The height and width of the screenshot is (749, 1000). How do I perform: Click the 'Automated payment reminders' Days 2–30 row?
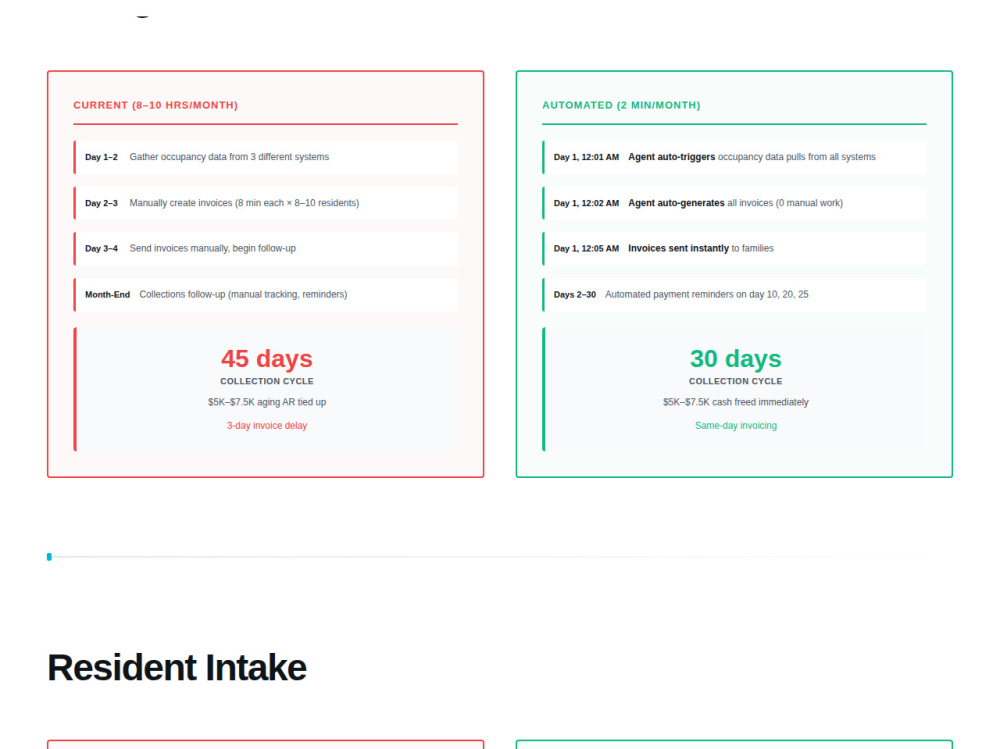[x=734, y=294]
